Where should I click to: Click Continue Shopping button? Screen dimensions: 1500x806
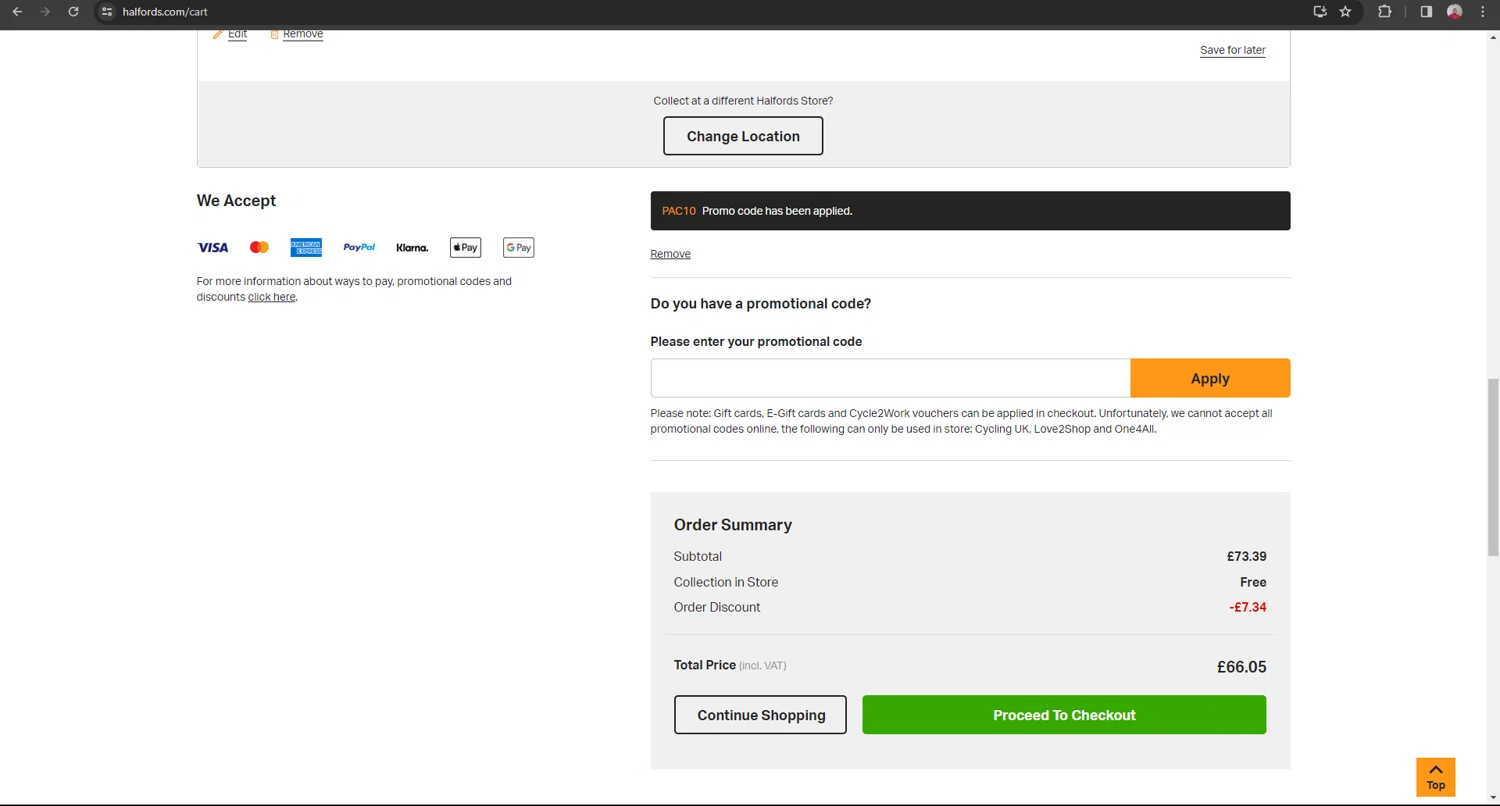click(760, 715)
